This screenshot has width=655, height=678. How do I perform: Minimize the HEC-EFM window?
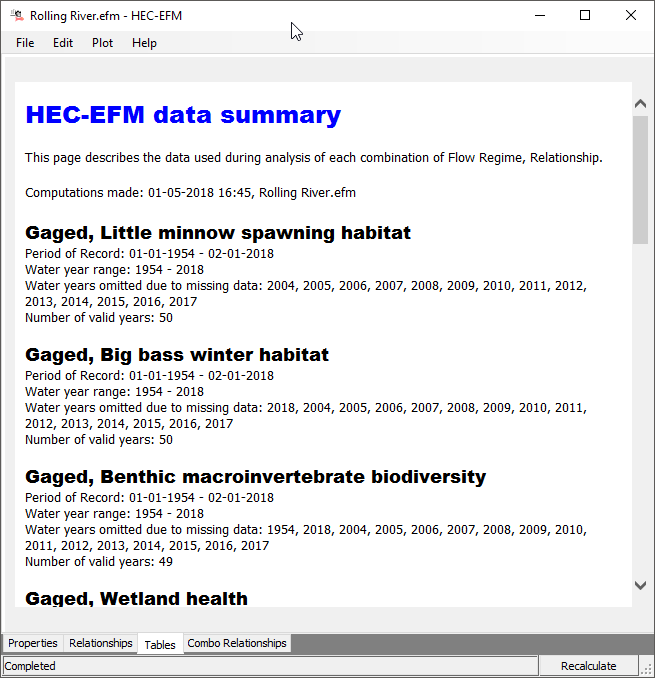coord(540,16)
